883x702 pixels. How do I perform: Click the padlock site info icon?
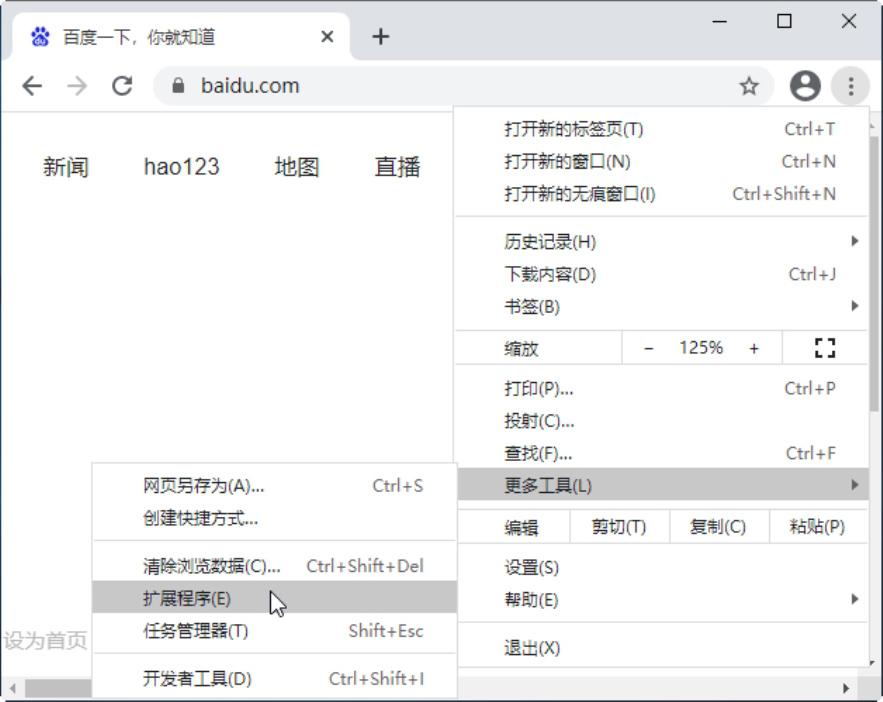point(178,86)
